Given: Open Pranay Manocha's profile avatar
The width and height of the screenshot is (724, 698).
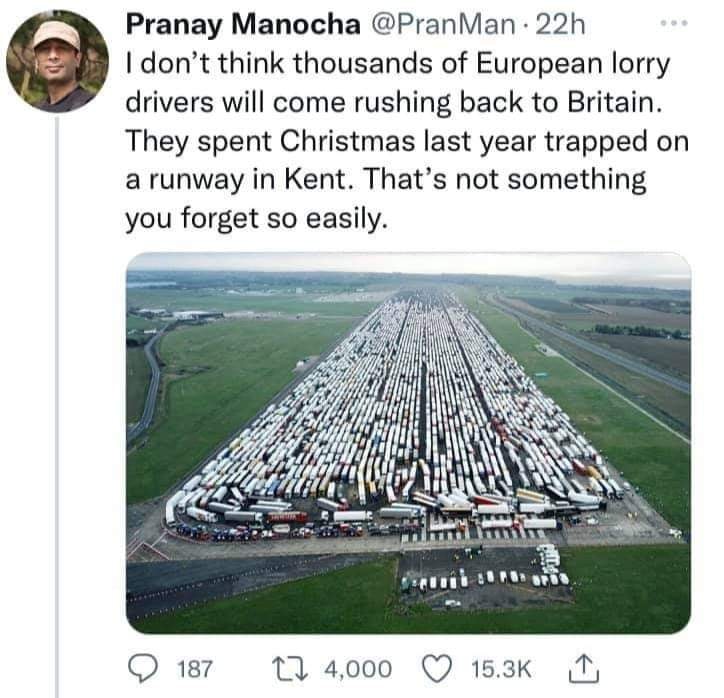Looking at the screenshot, I should pyautogui.click(x=57, y=61).
